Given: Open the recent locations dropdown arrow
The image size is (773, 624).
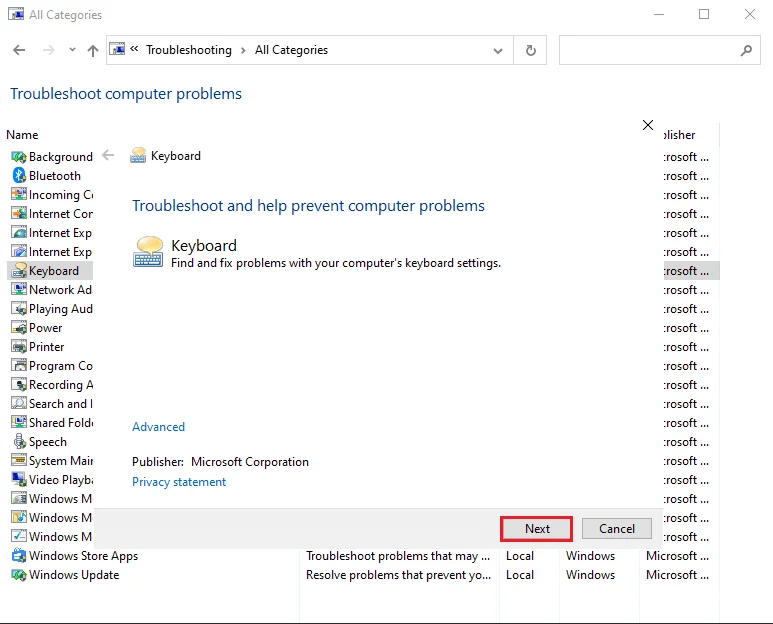Looking at the screenshot, I should coord(72,49).
